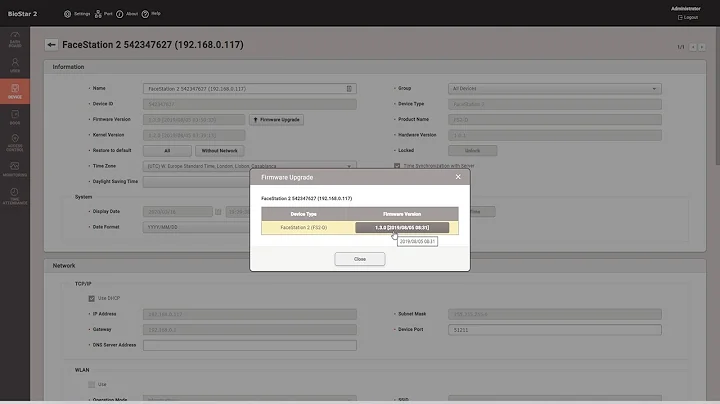Click the IP Address field
Screen dimensions: 720x404
point(250,314)
